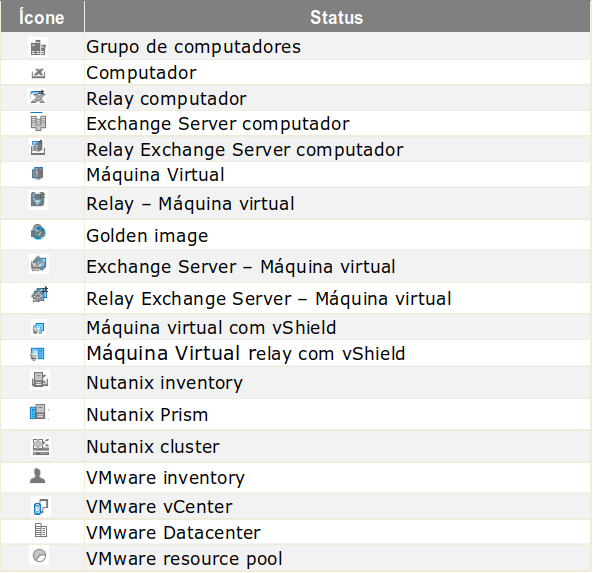Screen dimensions: 593x573
Task: Click the Máquina Virtual relay com vShield icon
Action: pos(37,354)
